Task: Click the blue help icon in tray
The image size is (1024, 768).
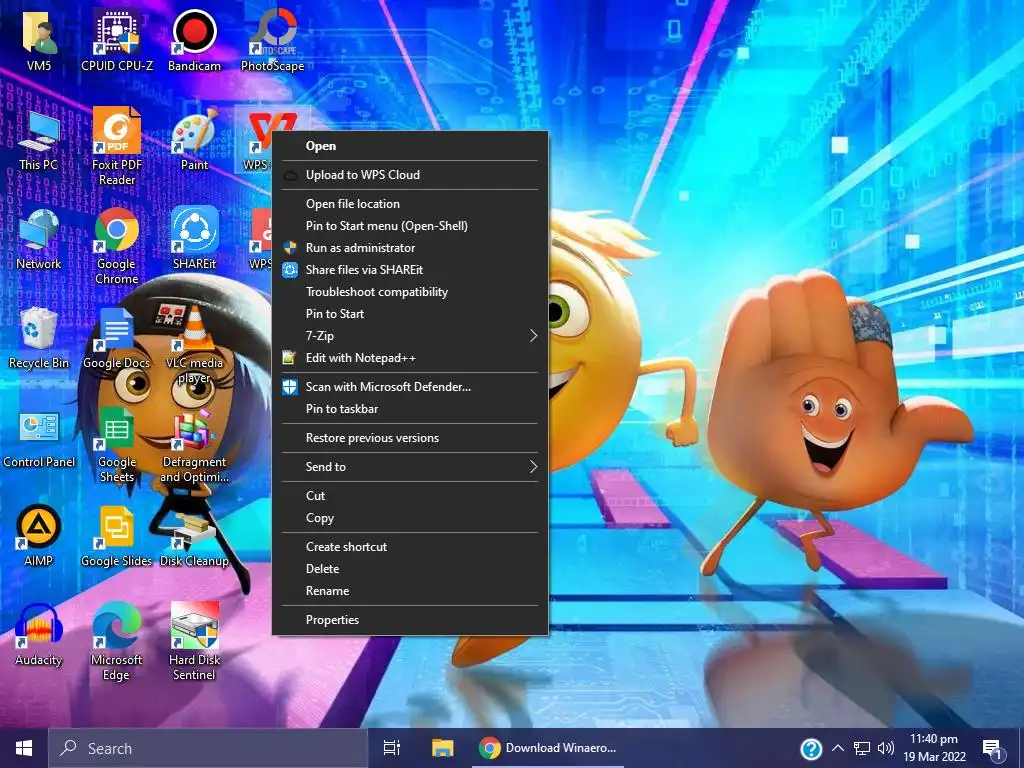Action: (x=811, y=748)
